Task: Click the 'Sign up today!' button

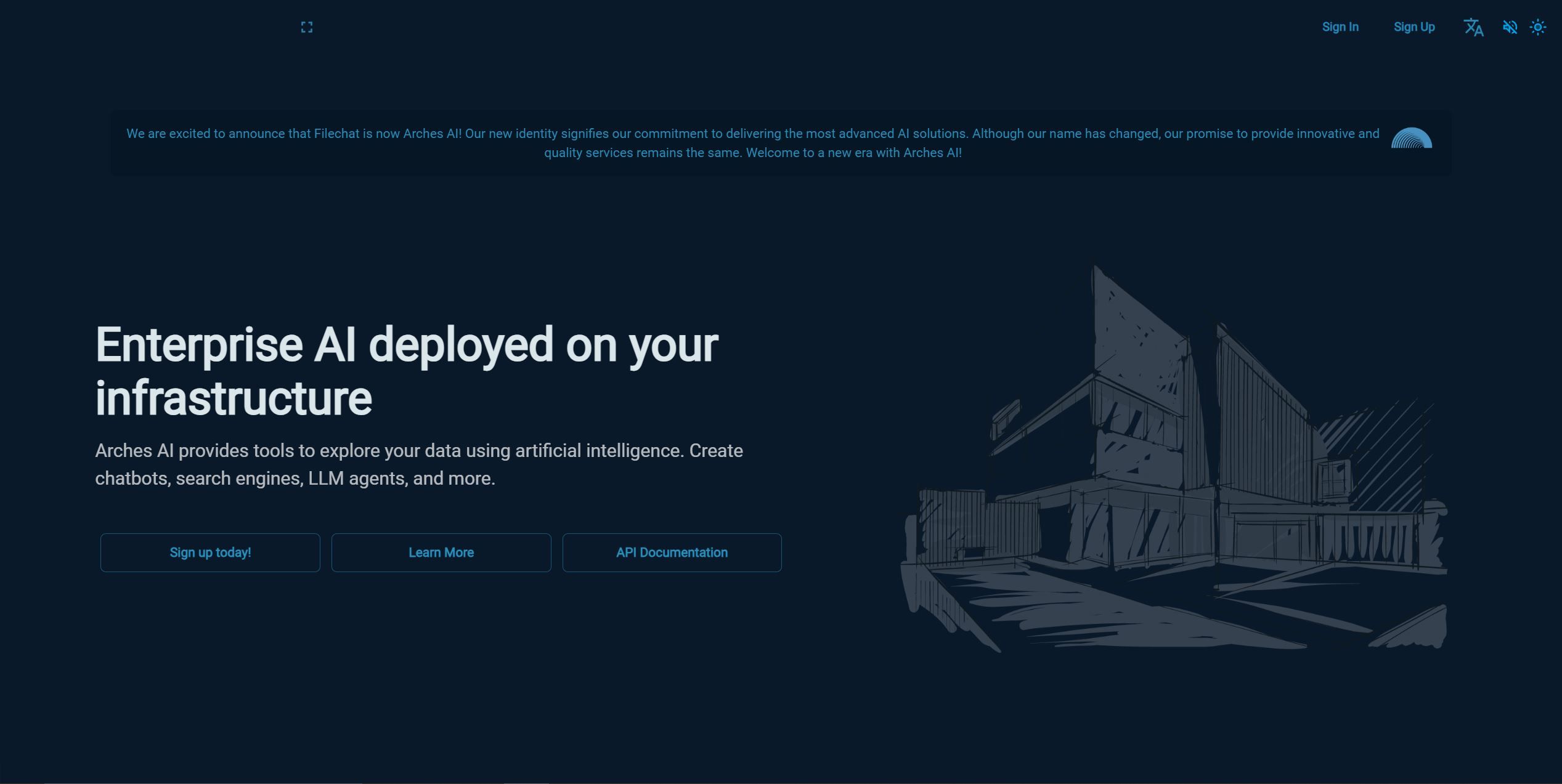Action: tap(210, 552)
